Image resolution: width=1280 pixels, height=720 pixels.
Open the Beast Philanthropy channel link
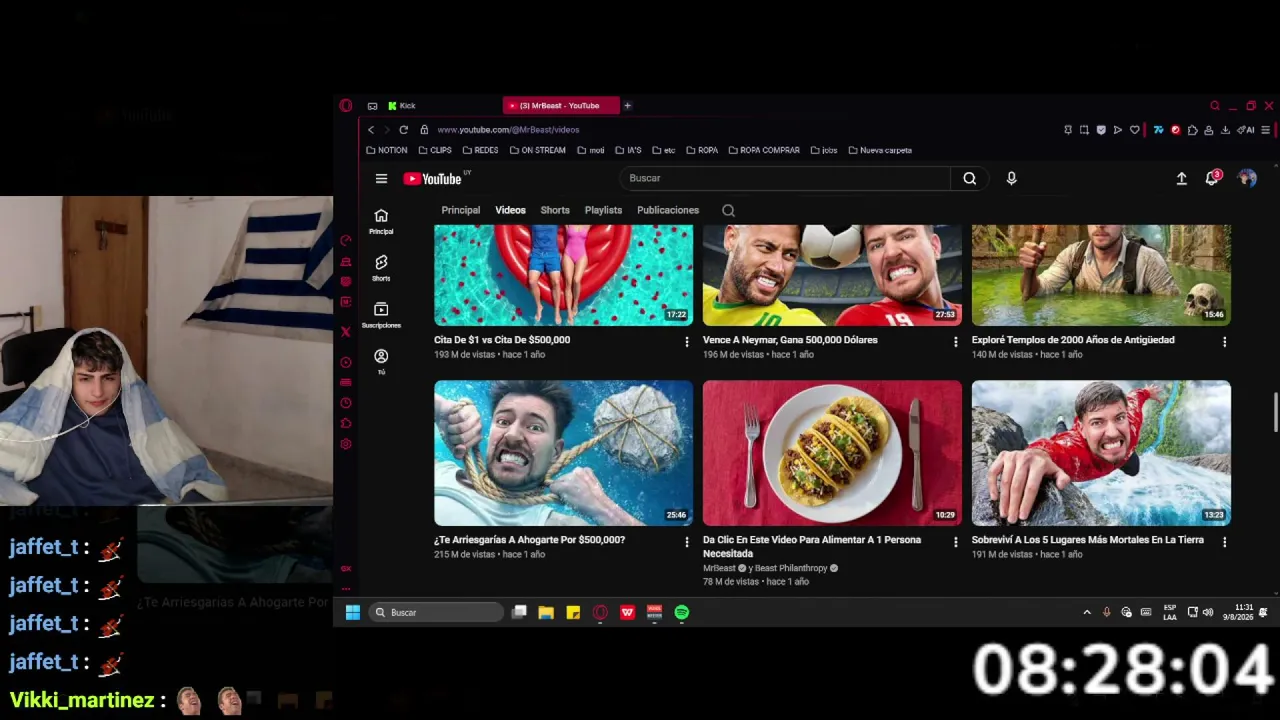pos(791,569)
